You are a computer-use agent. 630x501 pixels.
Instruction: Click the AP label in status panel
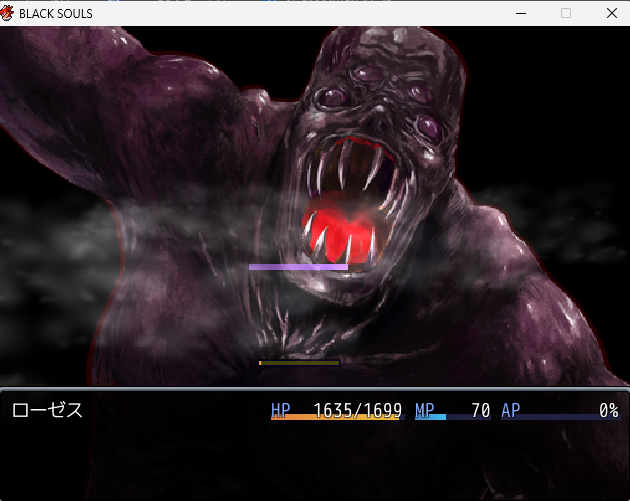511,410
